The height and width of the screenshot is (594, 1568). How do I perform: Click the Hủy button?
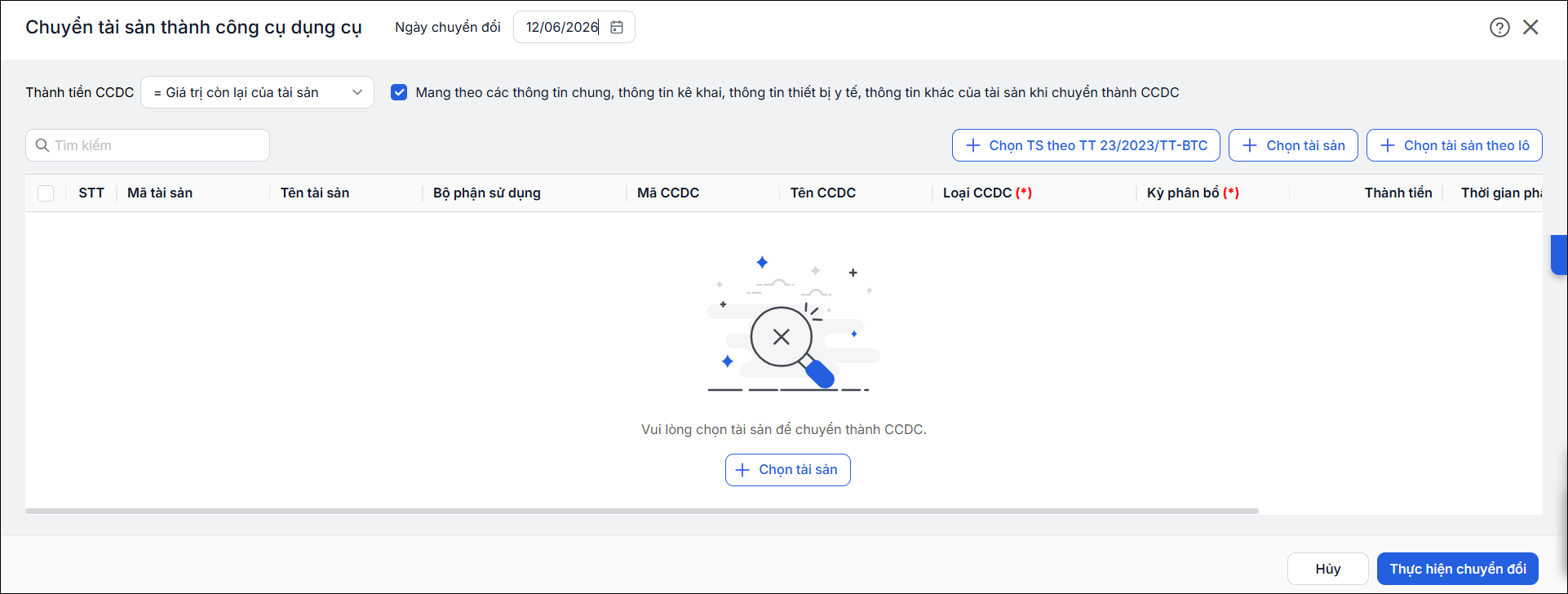tap(1328, 569)
